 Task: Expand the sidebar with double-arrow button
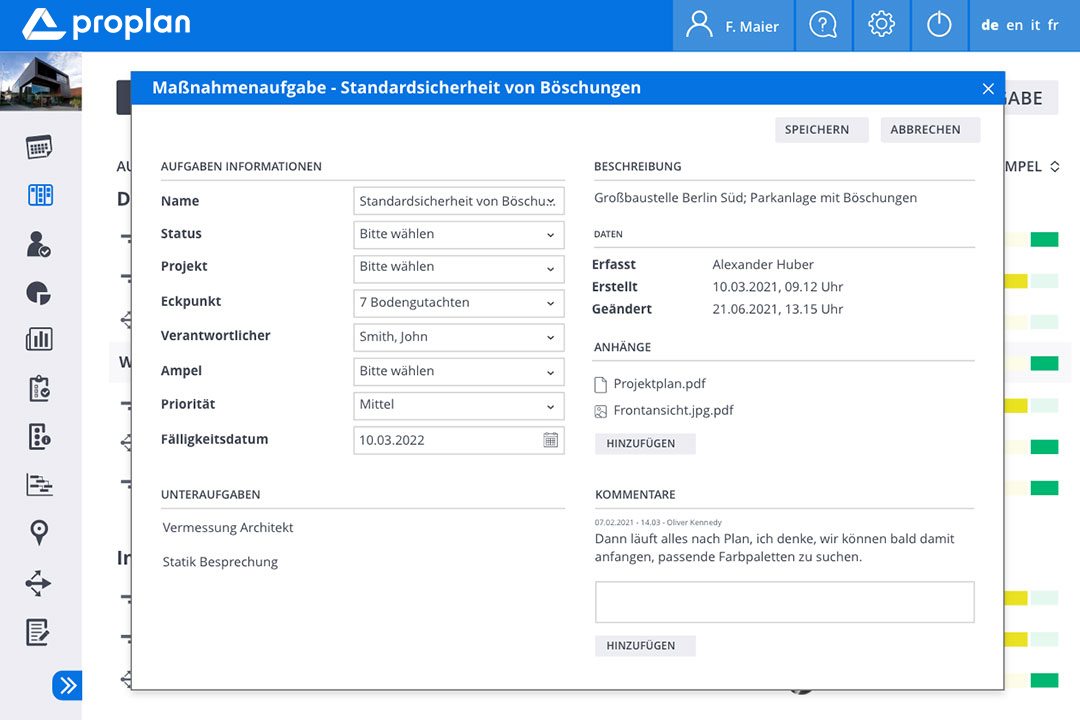pos(67,685)
